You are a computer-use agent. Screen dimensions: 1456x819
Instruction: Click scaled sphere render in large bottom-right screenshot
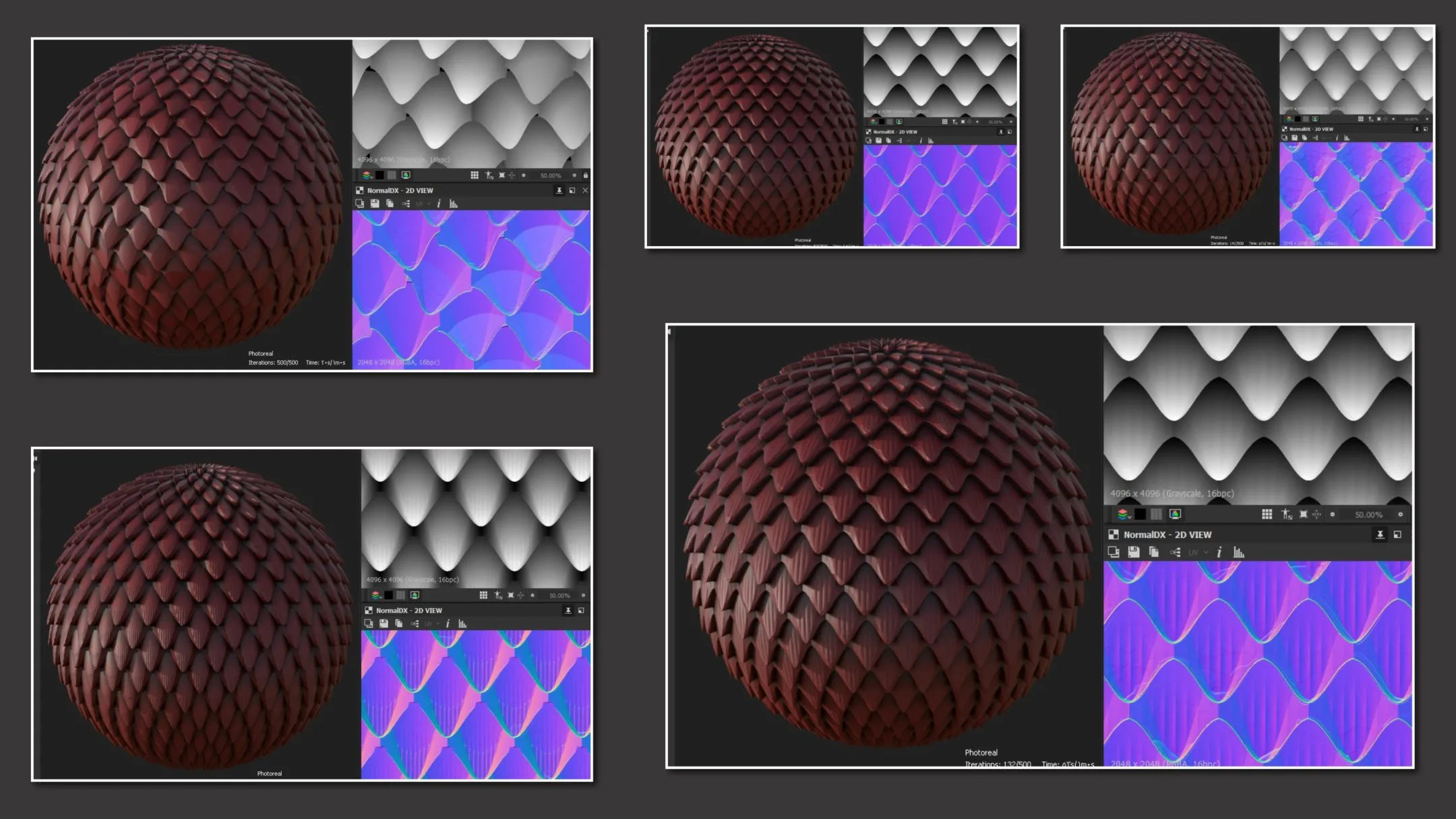[887, 543]
